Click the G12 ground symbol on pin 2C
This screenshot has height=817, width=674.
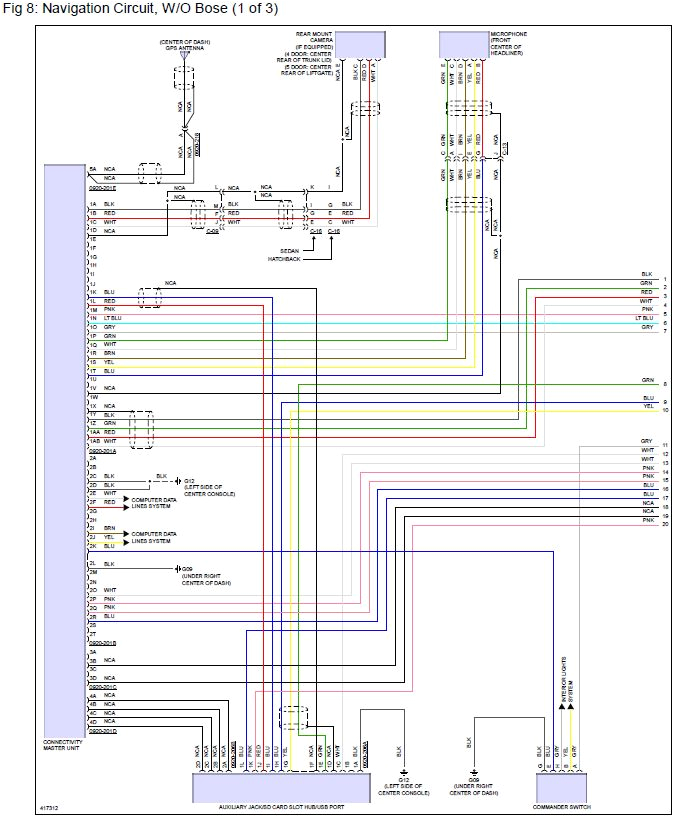[x=176, y=481]
